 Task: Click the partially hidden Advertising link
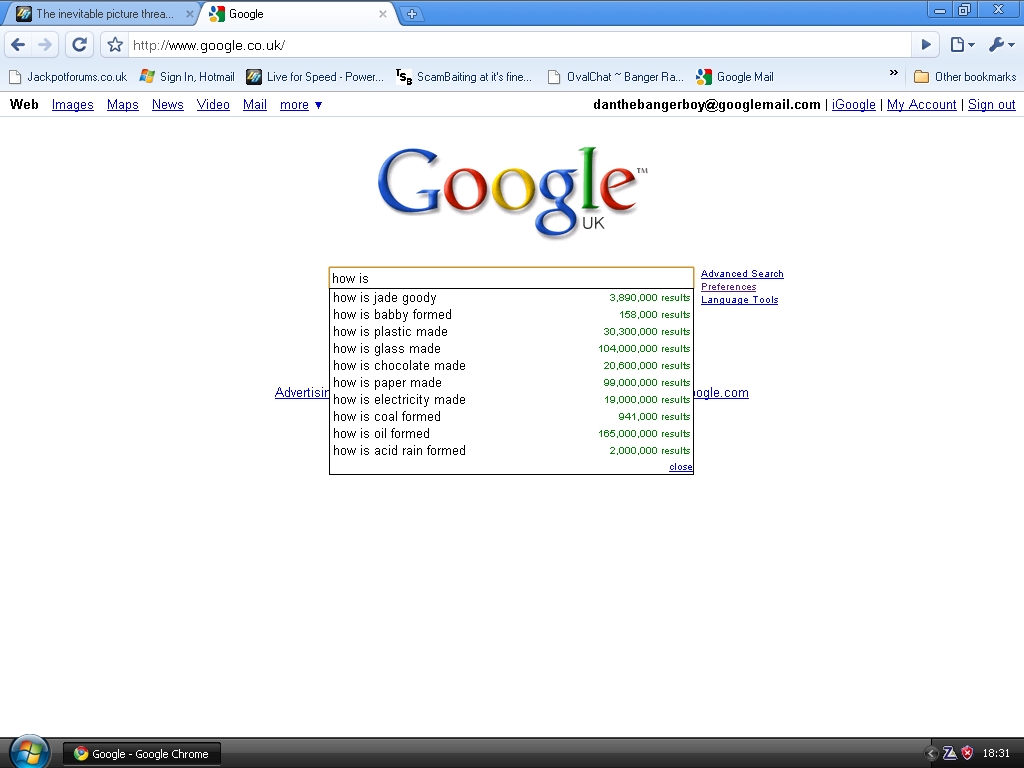(302, 392)
